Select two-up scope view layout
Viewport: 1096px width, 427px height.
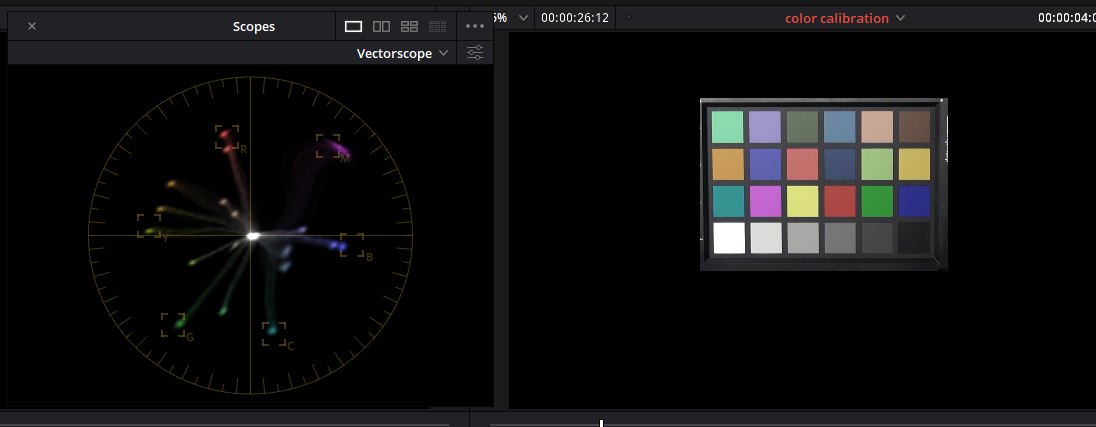(x=382, y=27)
